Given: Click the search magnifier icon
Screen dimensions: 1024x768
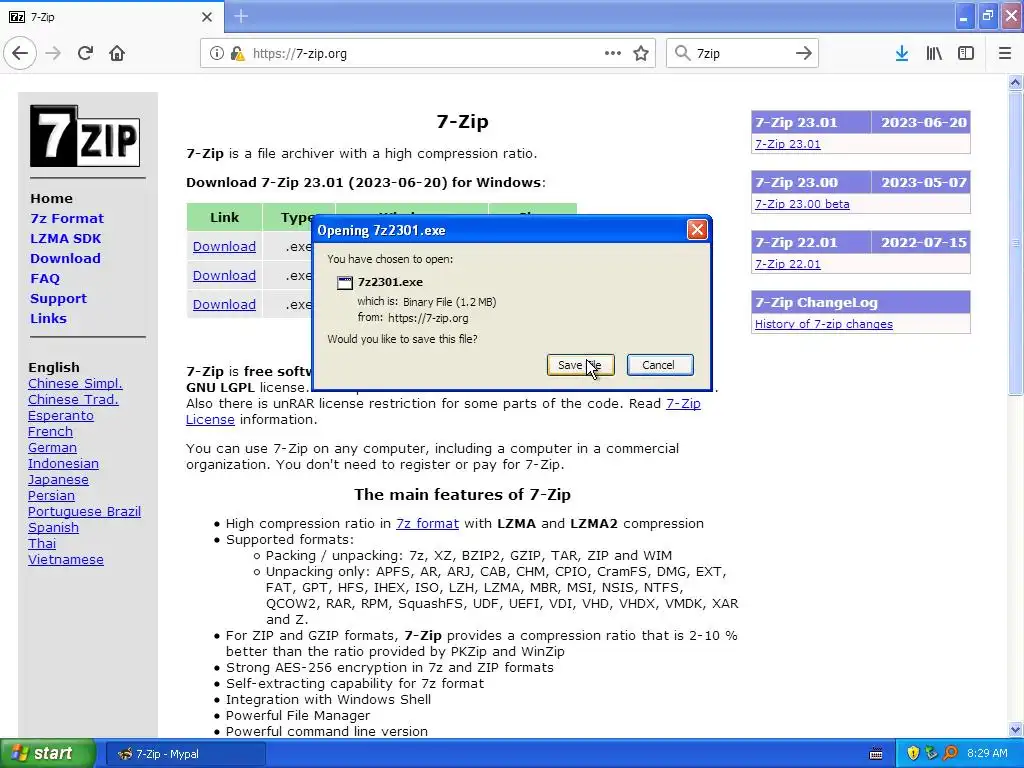Looking at the screenshot, I should tap(682, 54).
